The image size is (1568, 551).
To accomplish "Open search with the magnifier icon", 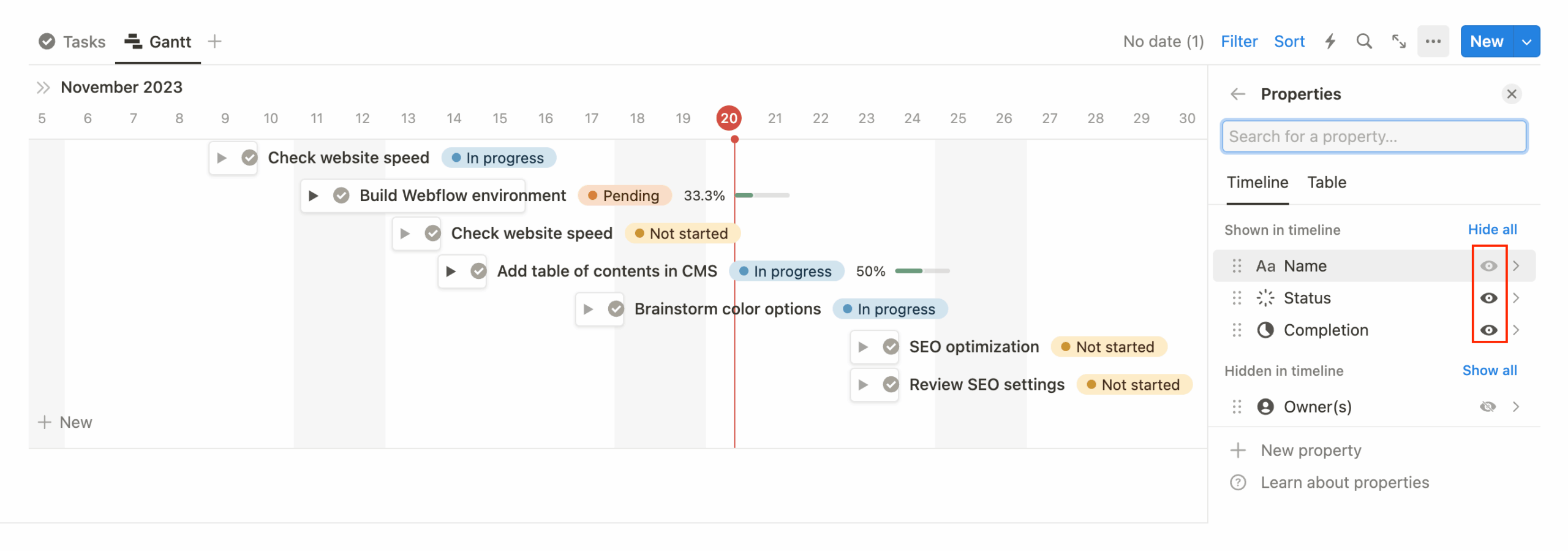I will click(1363, 42).
